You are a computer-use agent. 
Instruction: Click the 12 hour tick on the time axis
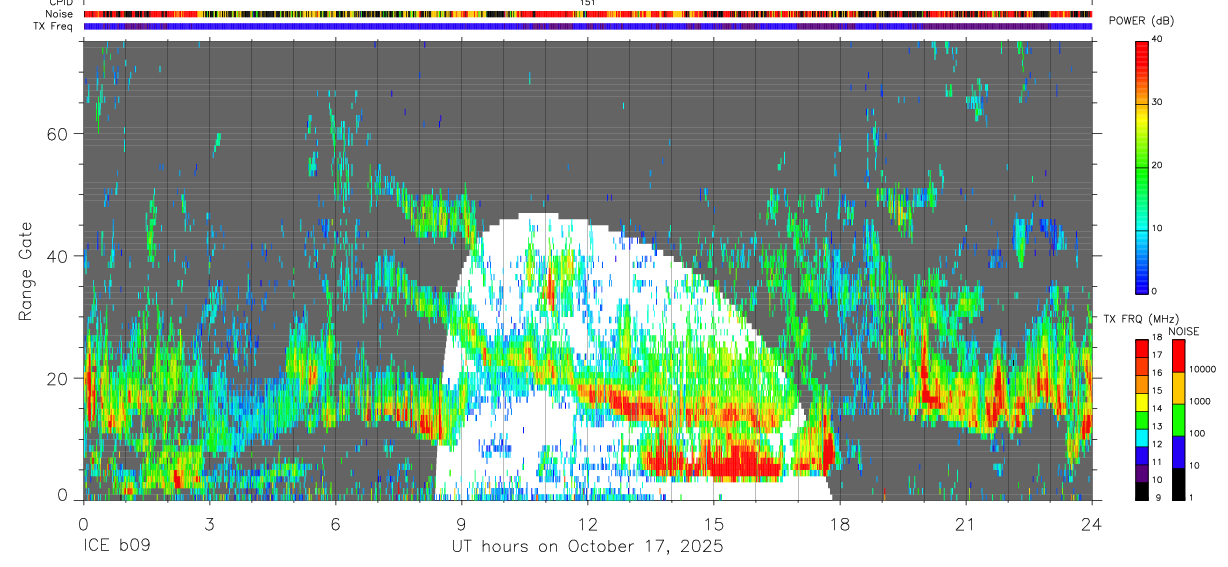[587, 523]
